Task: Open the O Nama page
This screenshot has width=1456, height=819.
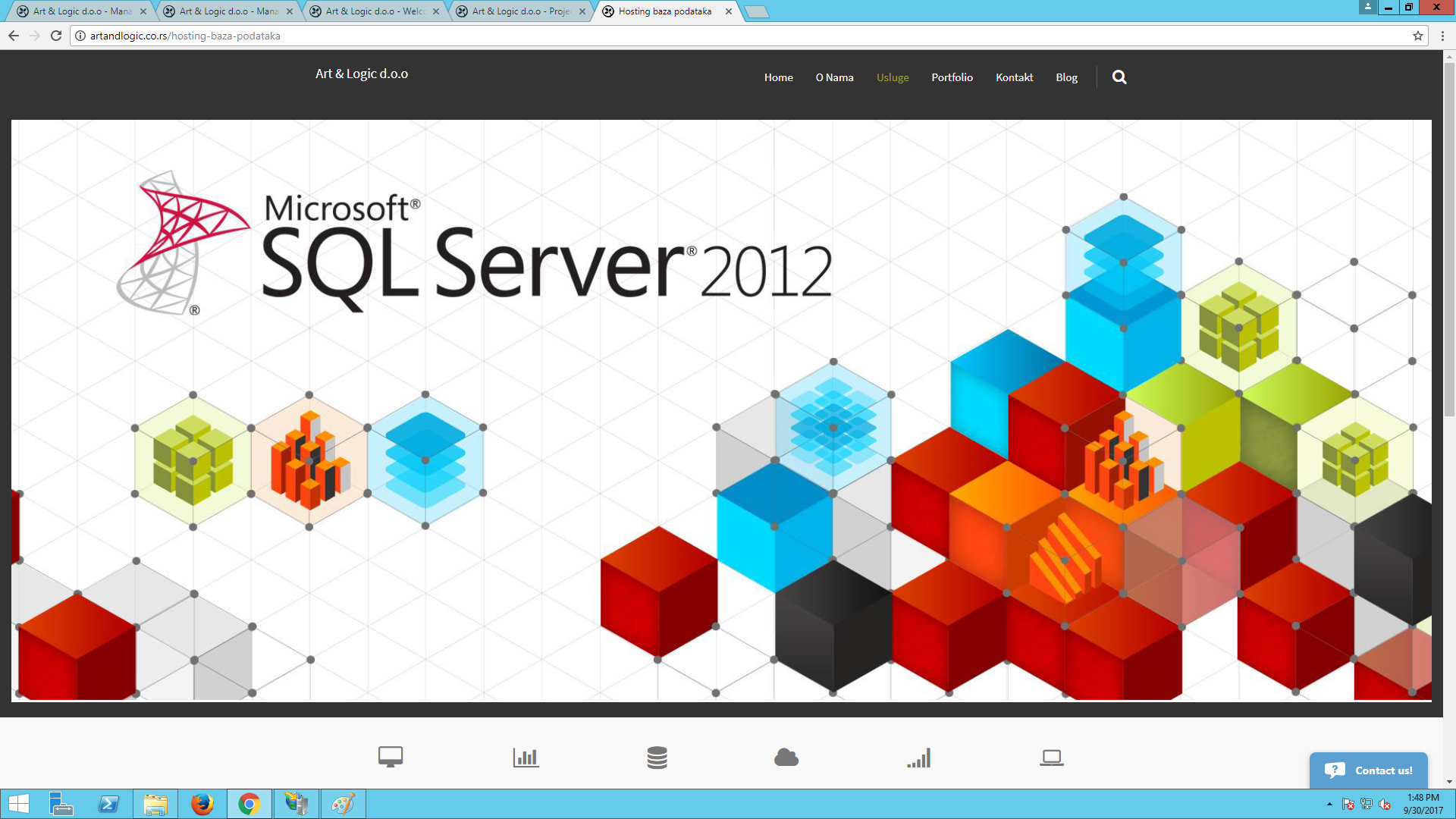Action: coord(834,77)
